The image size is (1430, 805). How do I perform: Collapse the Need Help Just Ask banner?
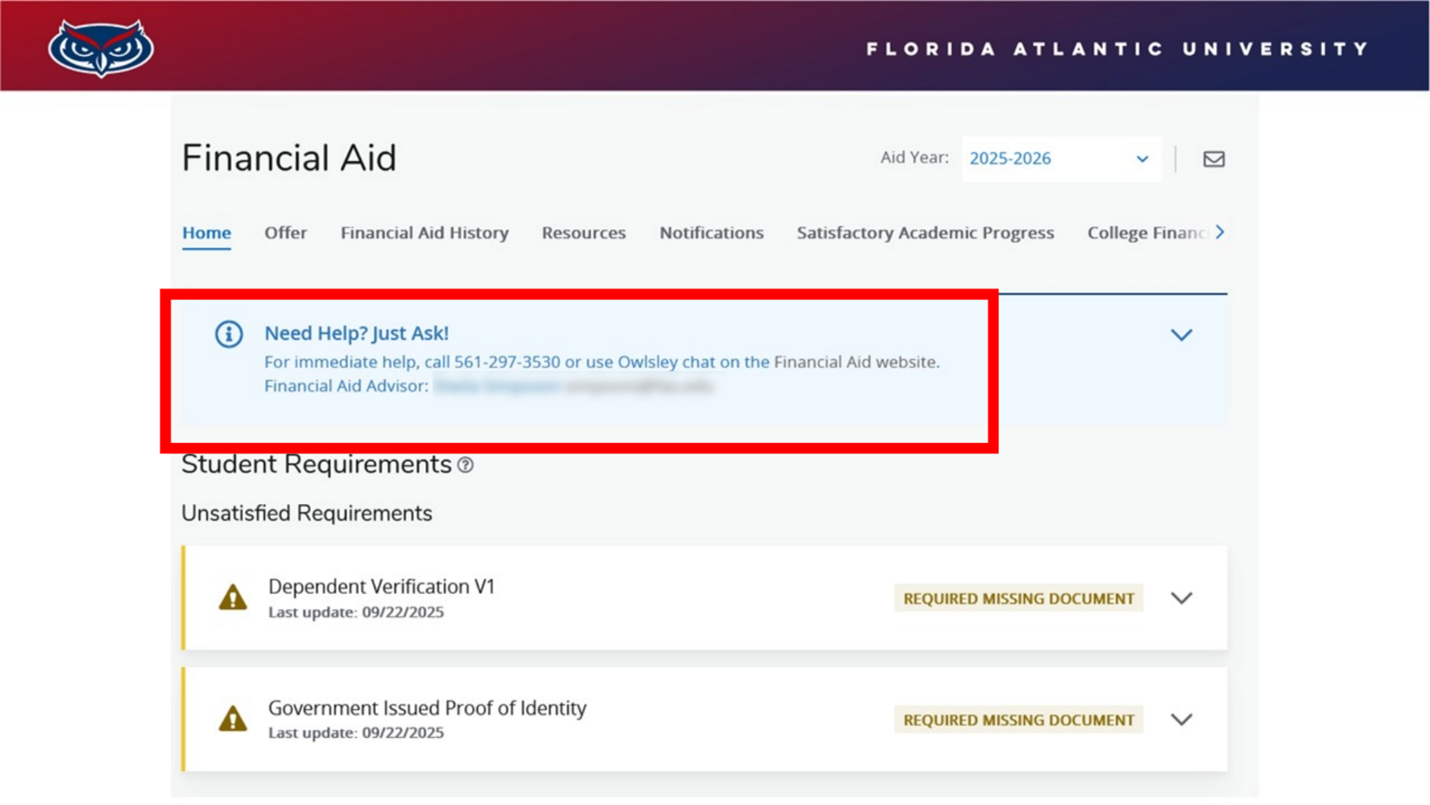coord(1181,335)
